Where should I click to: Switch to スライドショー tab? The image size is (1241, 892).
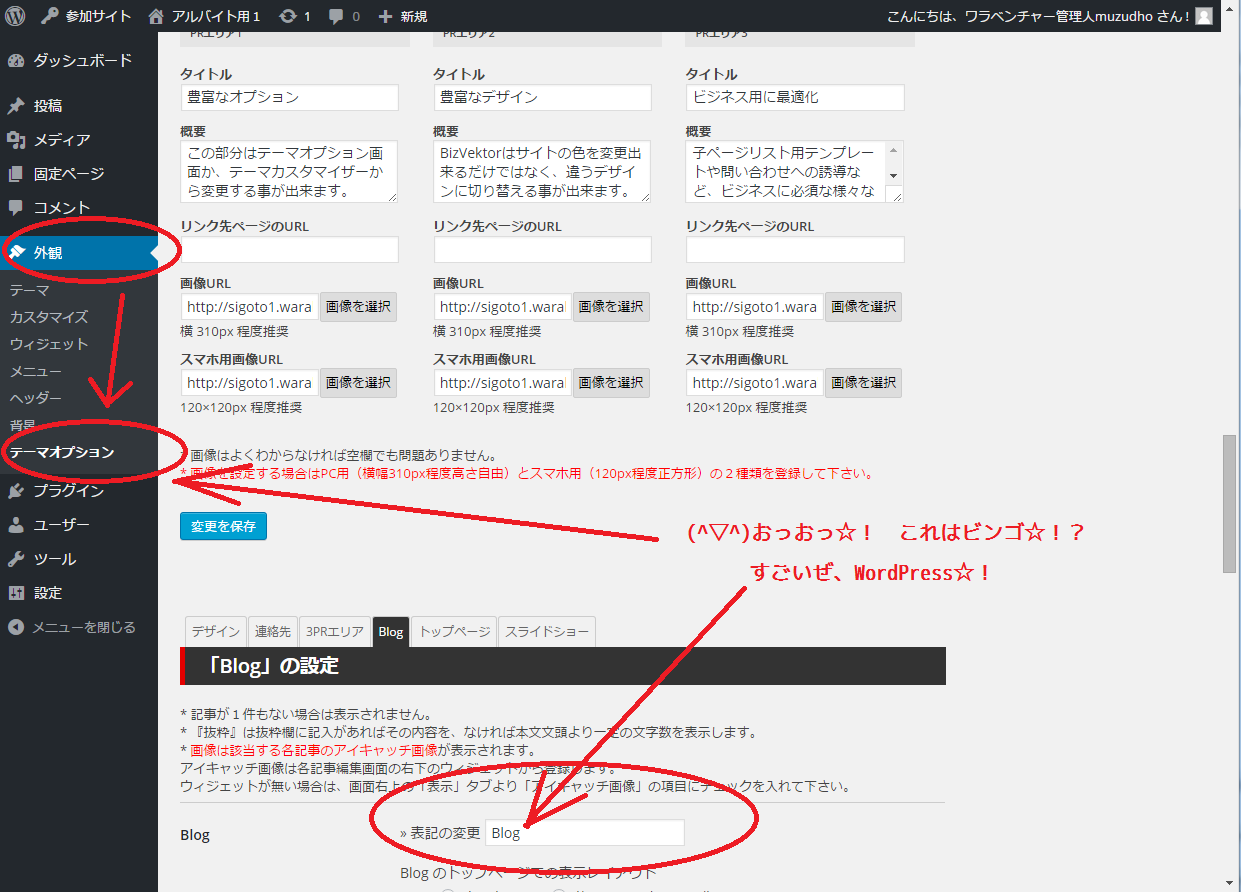547,632
